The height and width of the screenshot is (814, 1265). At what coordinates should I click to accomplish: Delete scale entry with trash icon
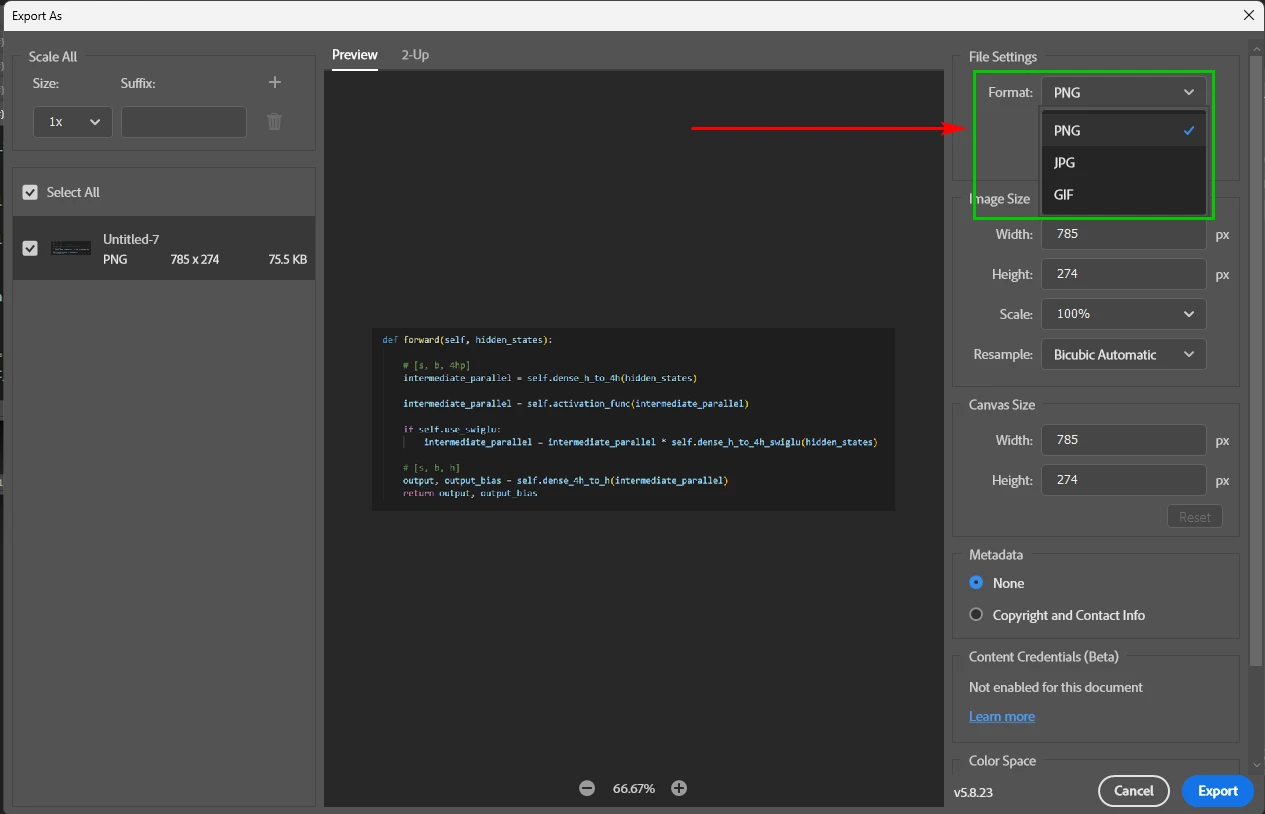275,121
